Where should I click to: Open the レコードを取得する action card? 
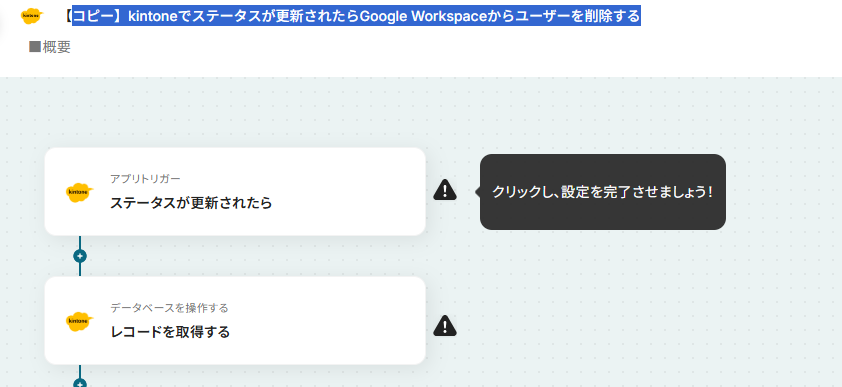point(235,320)
